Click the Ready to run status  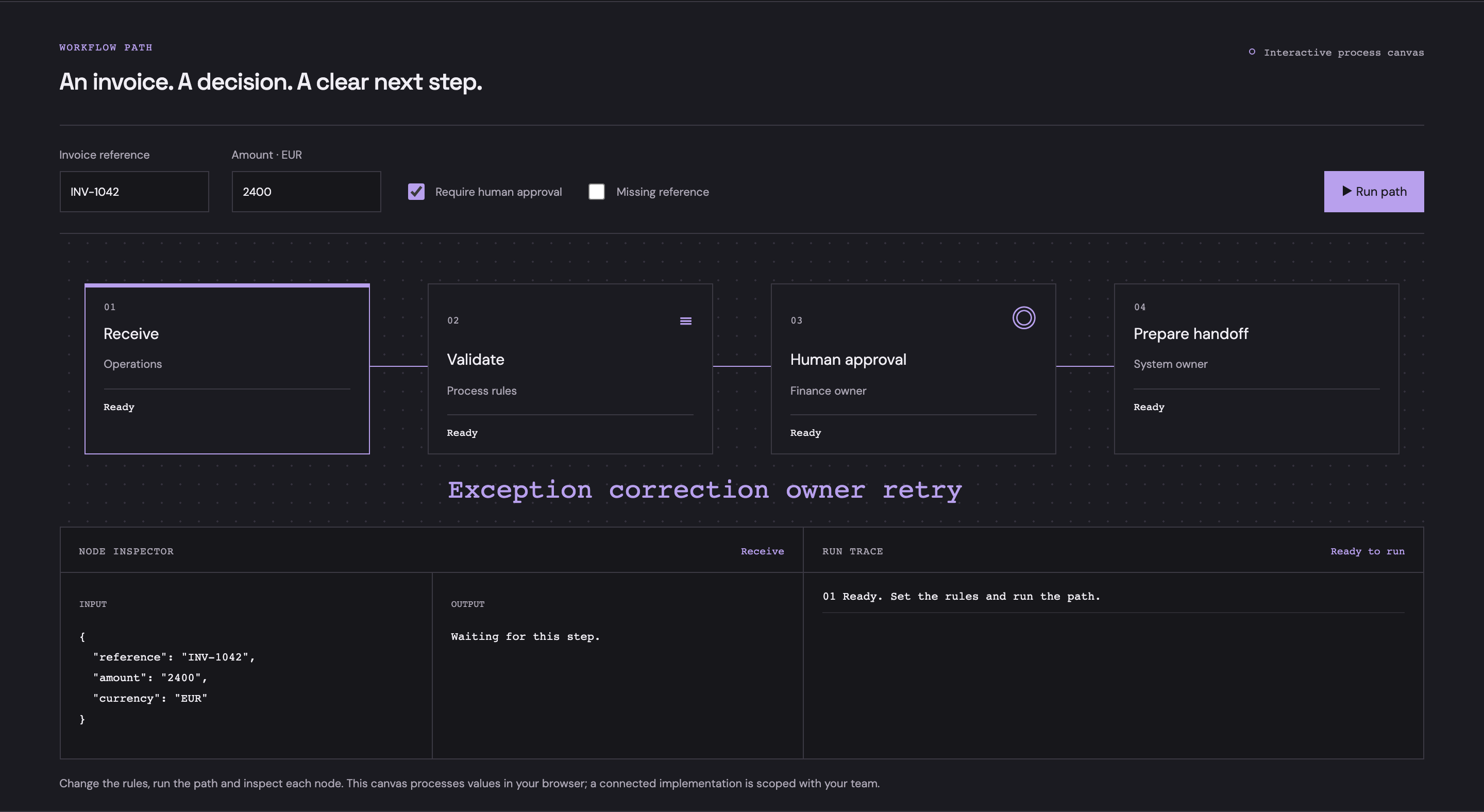(x=1368, y=551)
